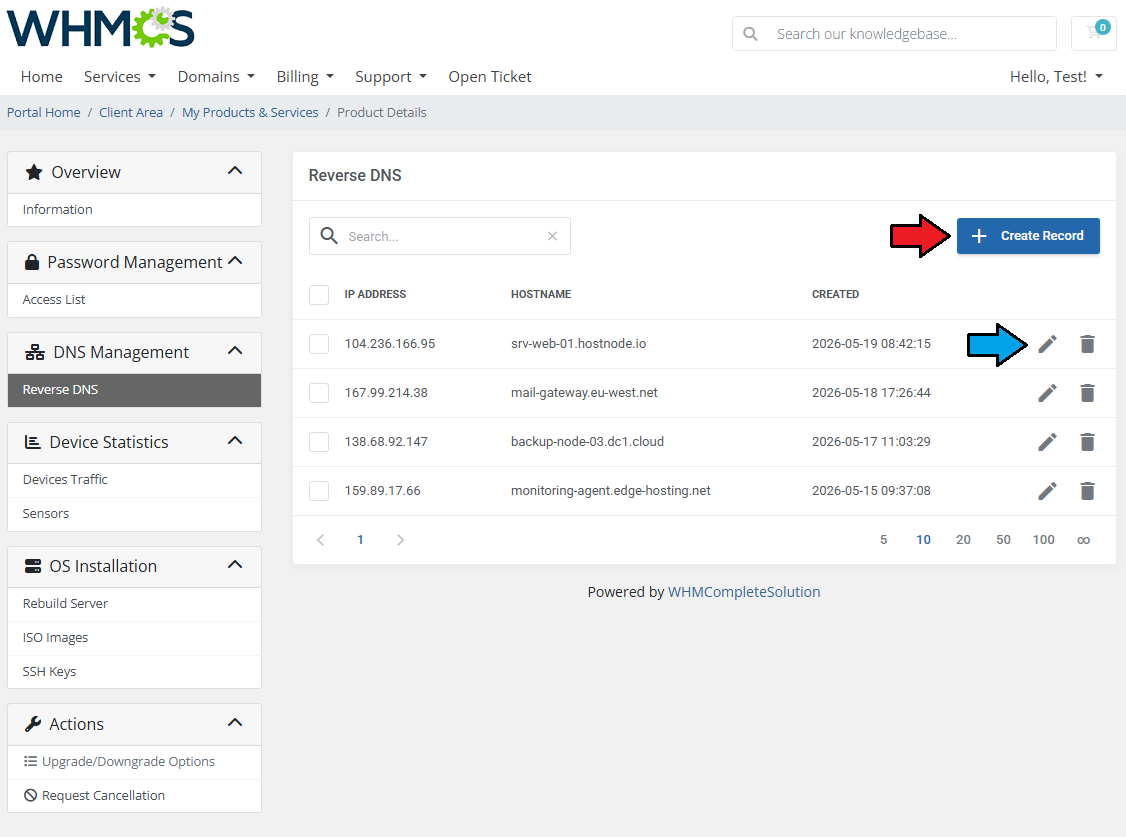Viewport: 1126px width, 837px height.
Task: Clear the Reverse DNS search field
Action: tap(552, 236)
